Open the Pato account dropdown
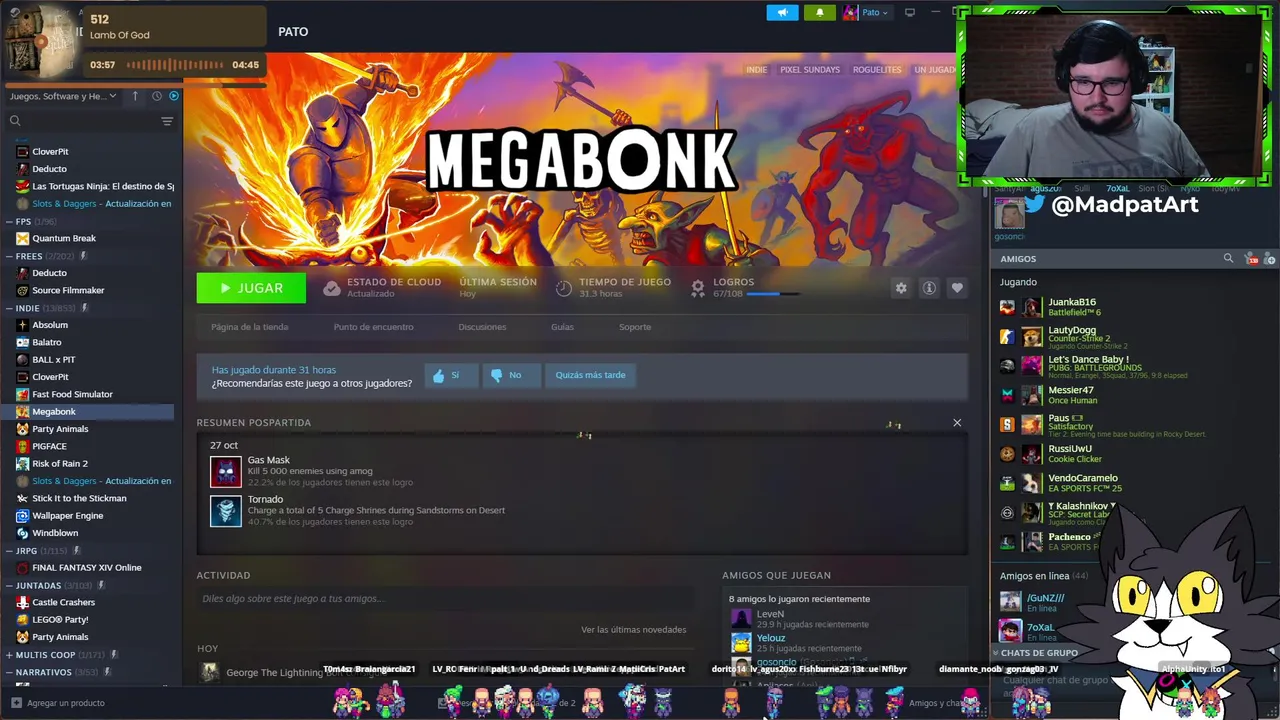The image size is (1280, 720). [x=866, y=12]
